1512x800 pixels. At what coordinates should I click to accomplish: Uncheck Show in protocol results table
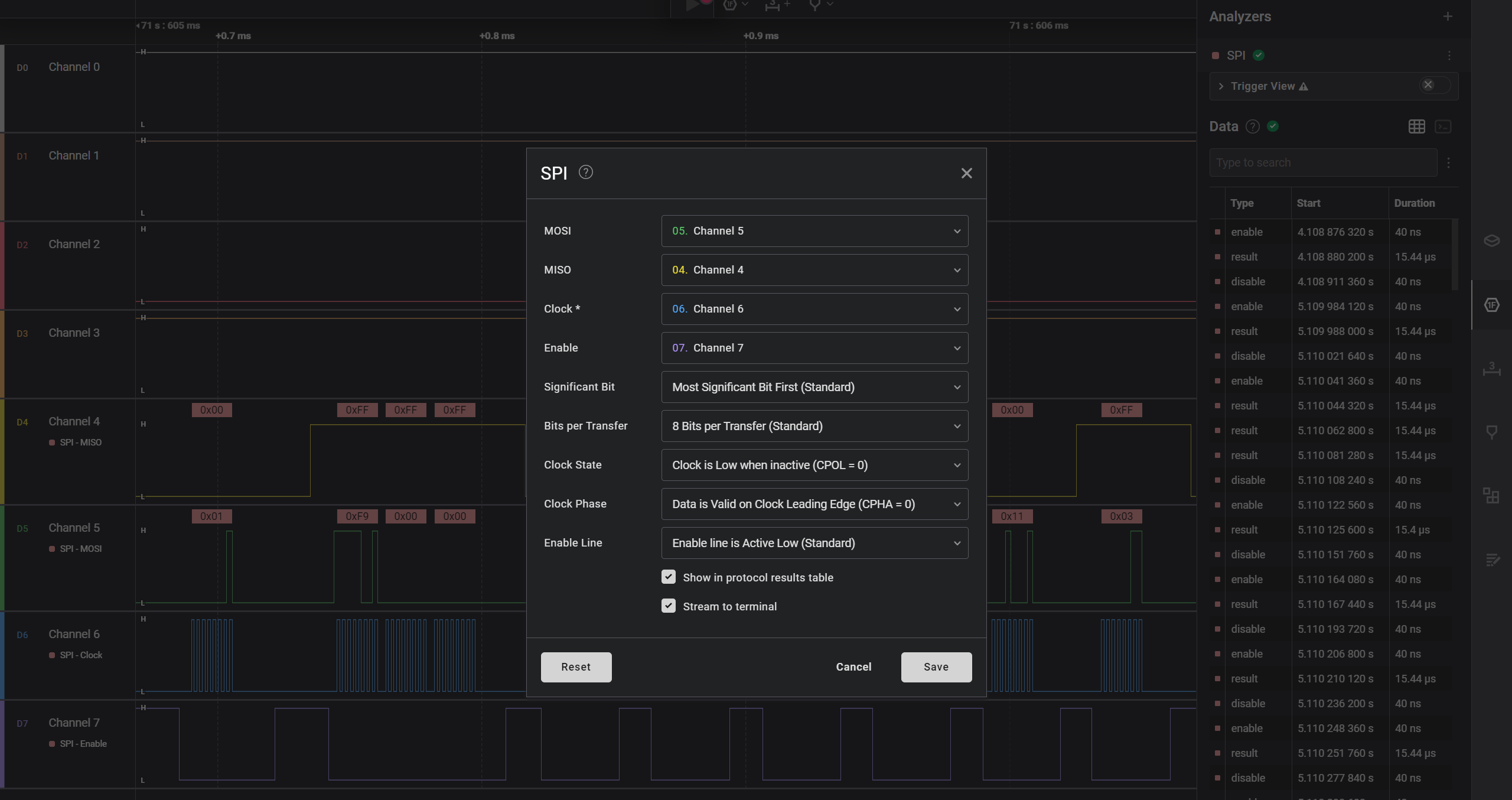coord(669,577)
